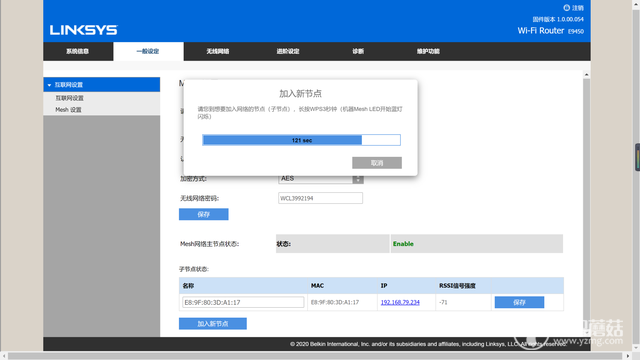Save Mesh settings with 保存 button

[204, 214]
